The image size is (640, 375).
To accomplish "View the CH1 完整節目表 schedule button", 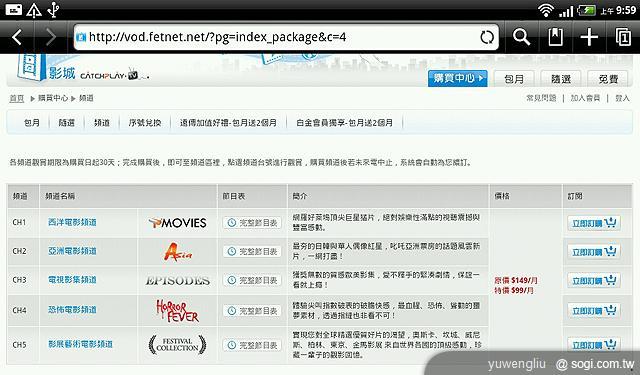I will point(252,223).
